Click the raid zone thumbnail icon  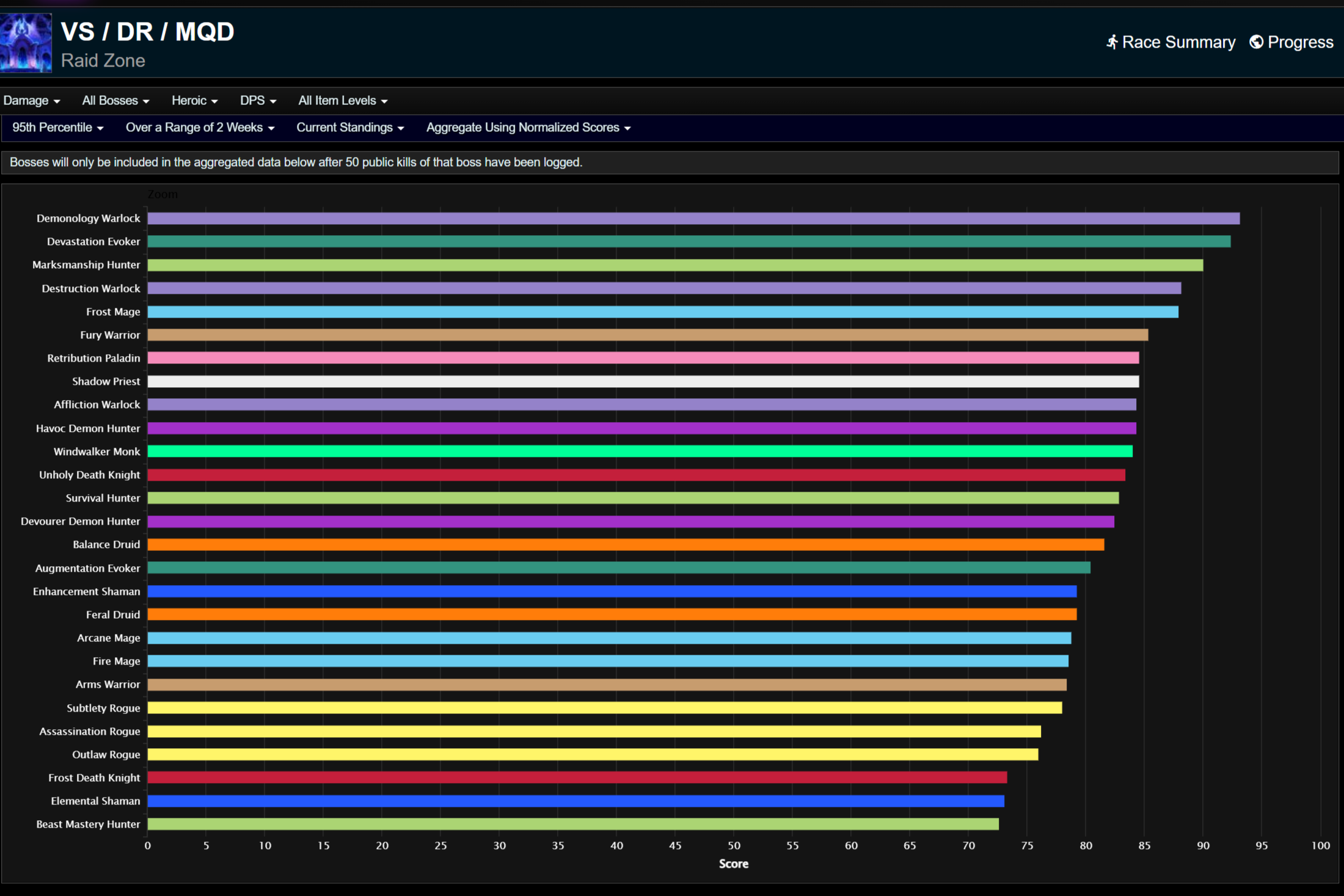pyautogui.click(x=26, y=43)
